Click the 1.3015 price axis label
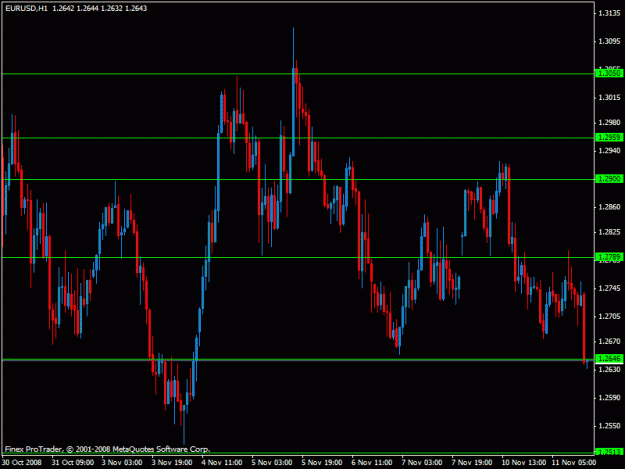Viewport: 625px width, 469px height. [610, 98]
